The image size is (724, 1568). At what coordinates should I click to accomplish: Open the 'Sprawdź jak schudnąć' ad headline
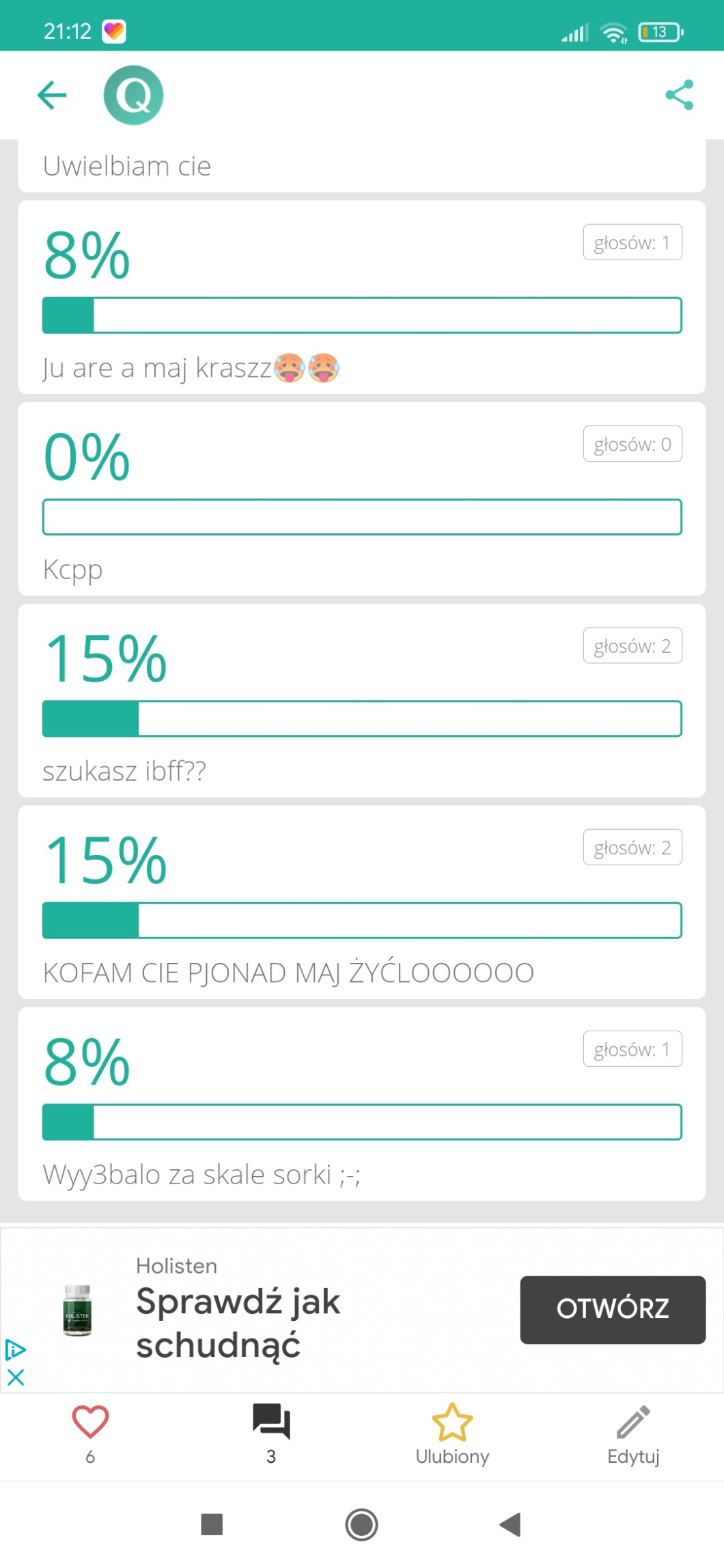pyautogui.click(x=238, y=1323)
